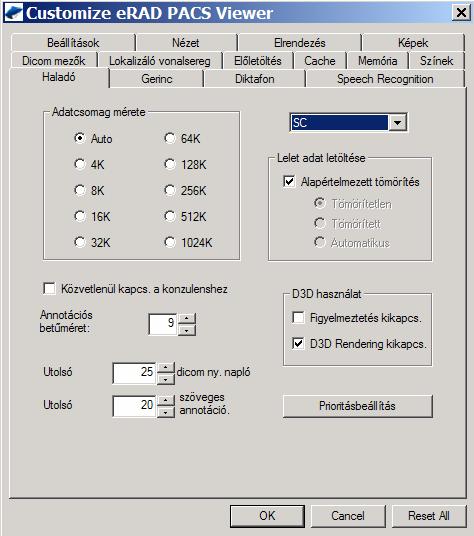
Task: Increase dicom ny. napló count up arrow
Action: [166, 368]
